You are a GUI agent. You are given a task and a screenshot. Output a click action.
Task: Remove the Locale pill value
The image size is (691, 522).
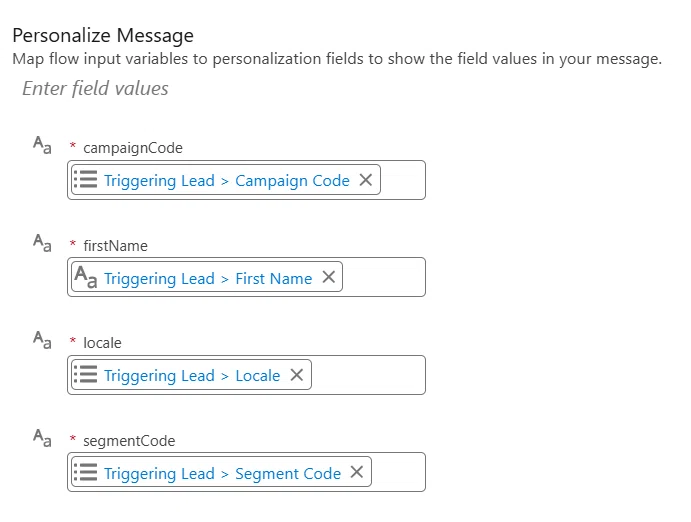[x=297, y=375]
